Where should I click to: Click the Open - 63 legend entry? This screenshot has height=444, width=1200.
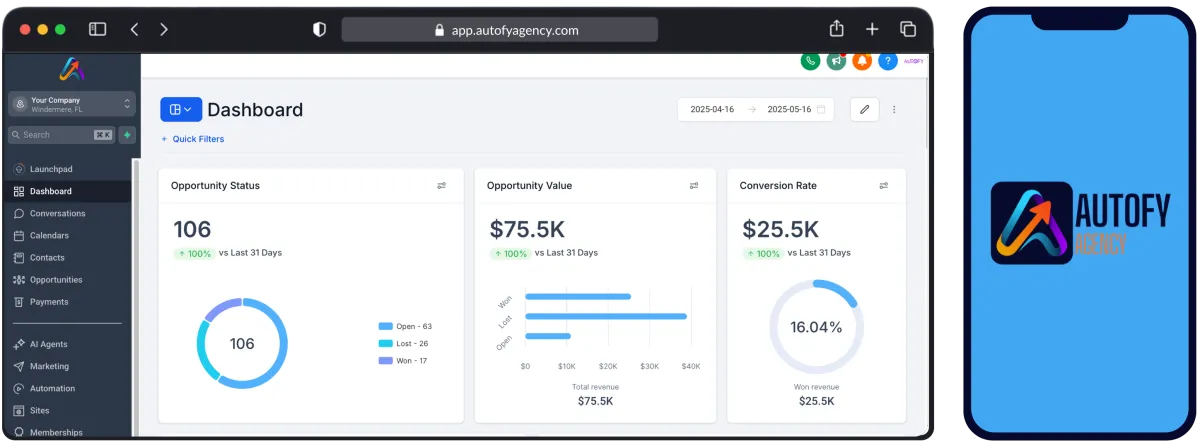(405, 326)
